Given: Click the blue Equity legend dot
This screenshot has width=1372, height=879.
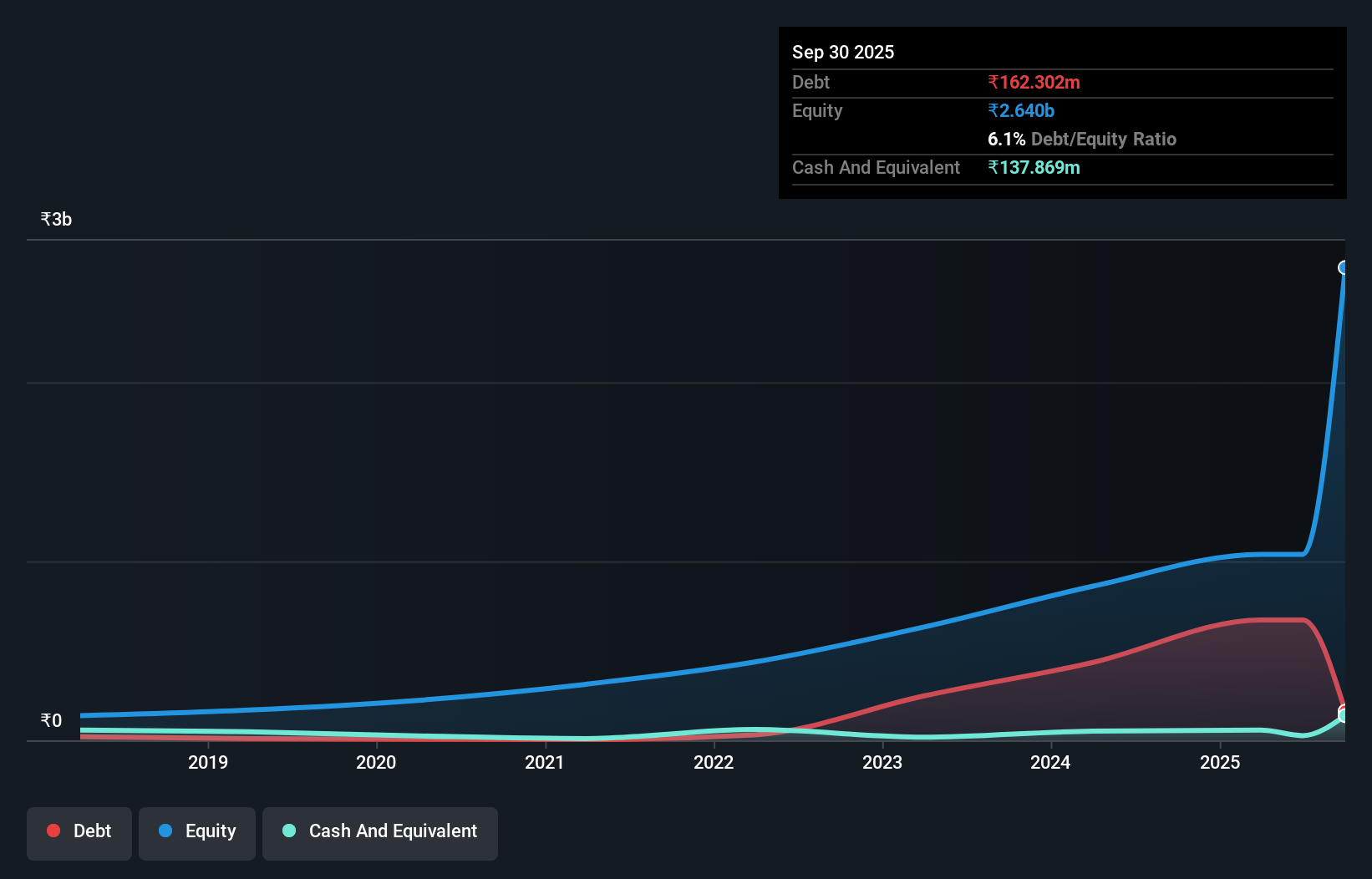Looking at the screenshot, I should point(166,831).
